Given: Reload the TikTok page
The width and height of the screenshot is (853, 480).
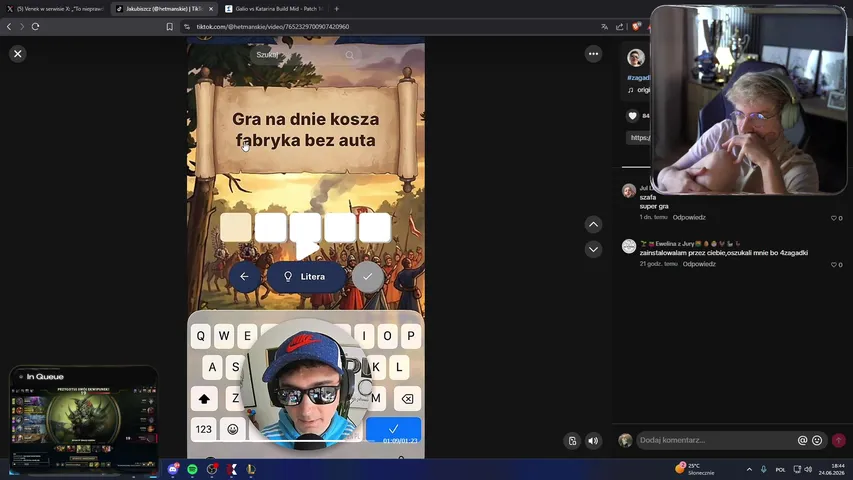Looking at the screenshot, I should click(35, 27).
